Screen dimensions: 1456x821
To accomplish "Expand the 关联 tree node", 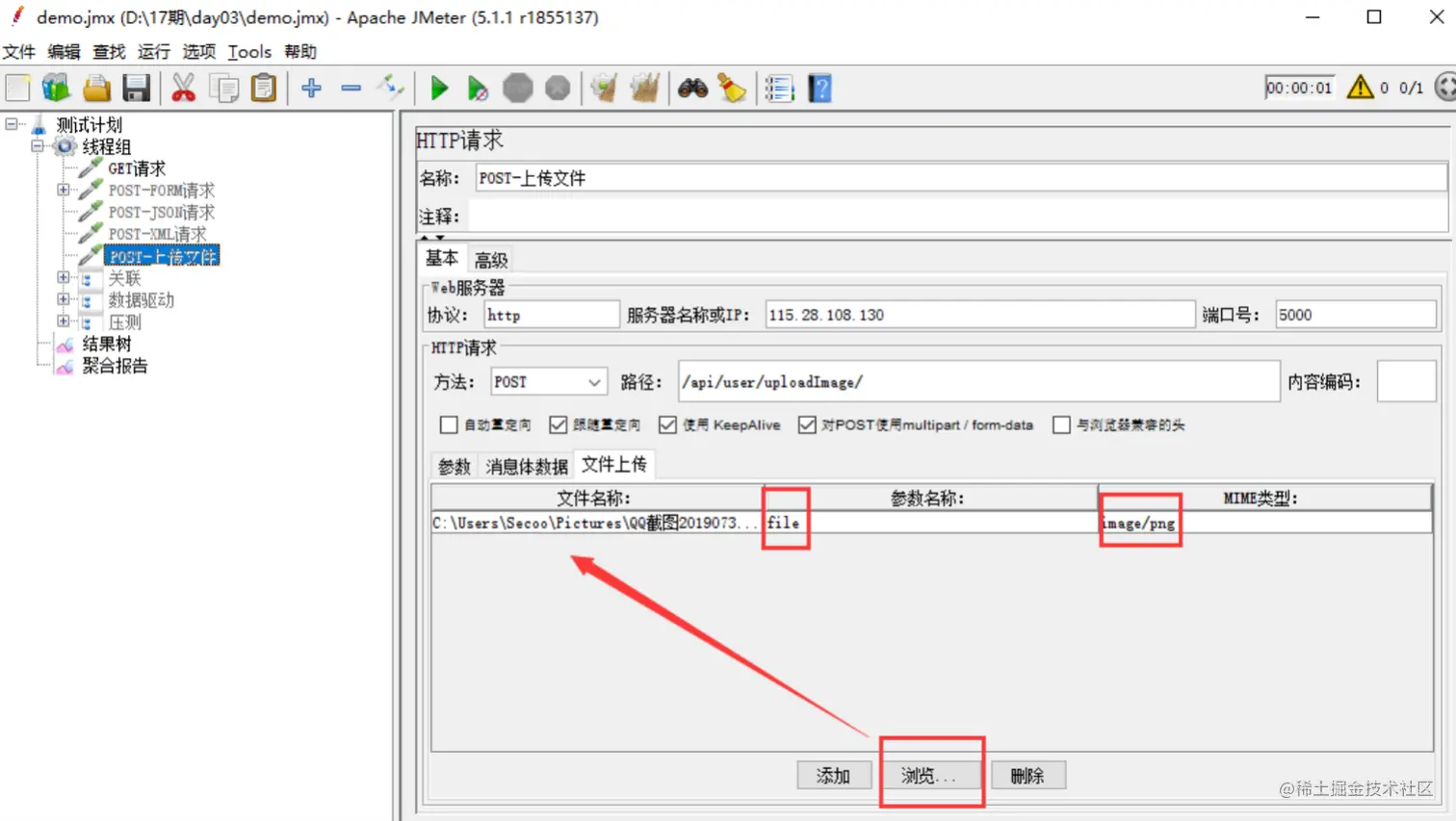I will [x=64, y=277].
